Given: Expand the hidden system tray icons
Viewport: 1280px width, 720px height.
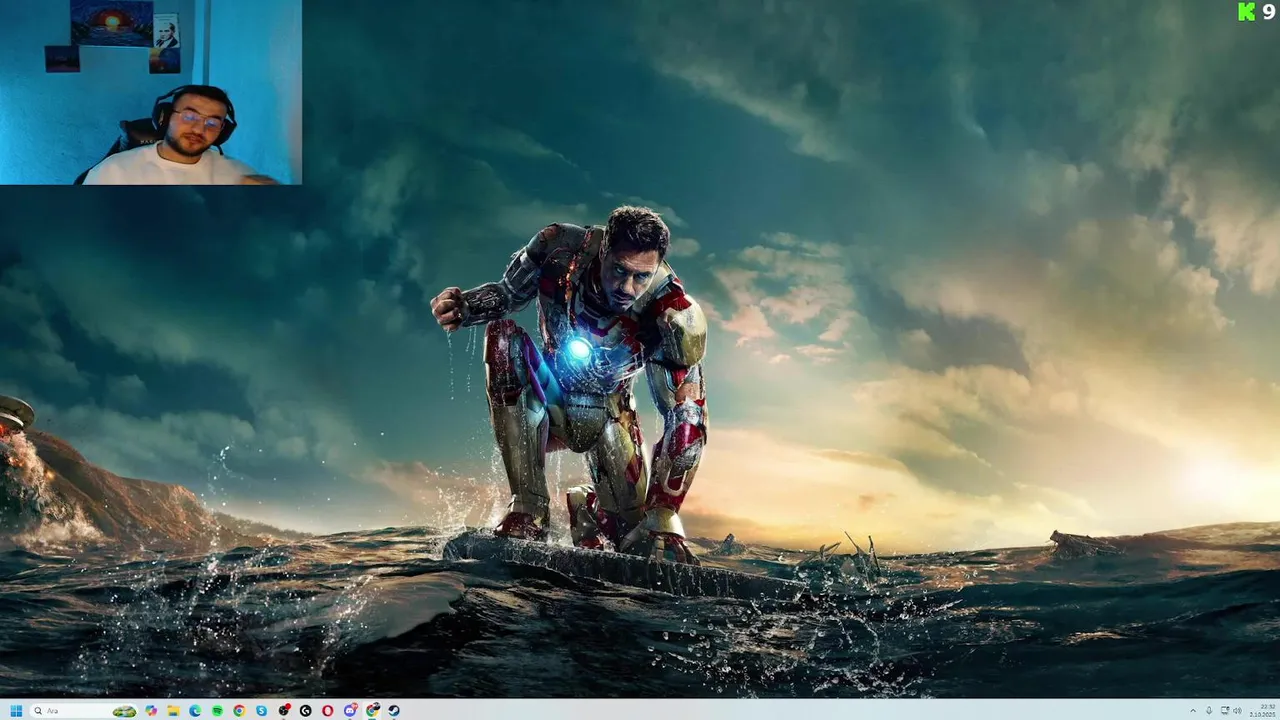Looking at the screenshot, I should click(1193, 711).
